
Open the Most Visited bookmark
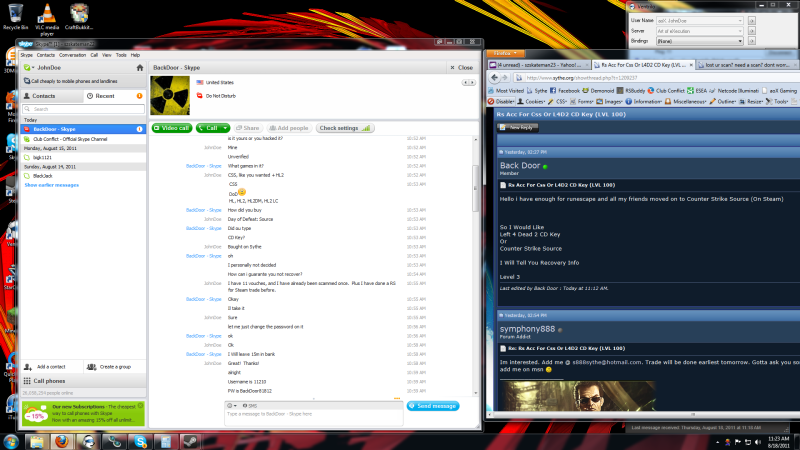point(506,91)
